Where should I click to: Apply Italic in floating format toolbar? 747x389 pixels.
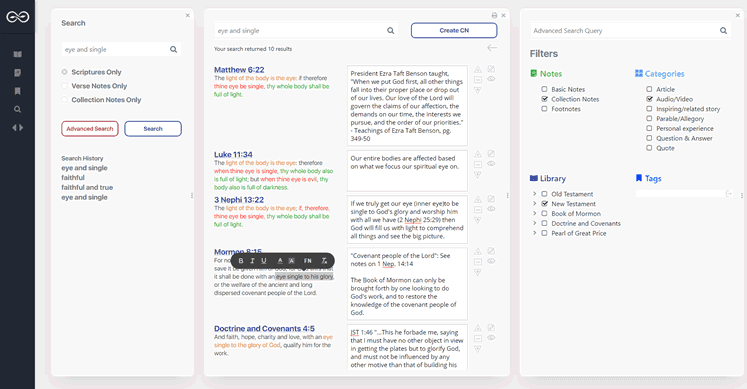click(x=252, y=260)
